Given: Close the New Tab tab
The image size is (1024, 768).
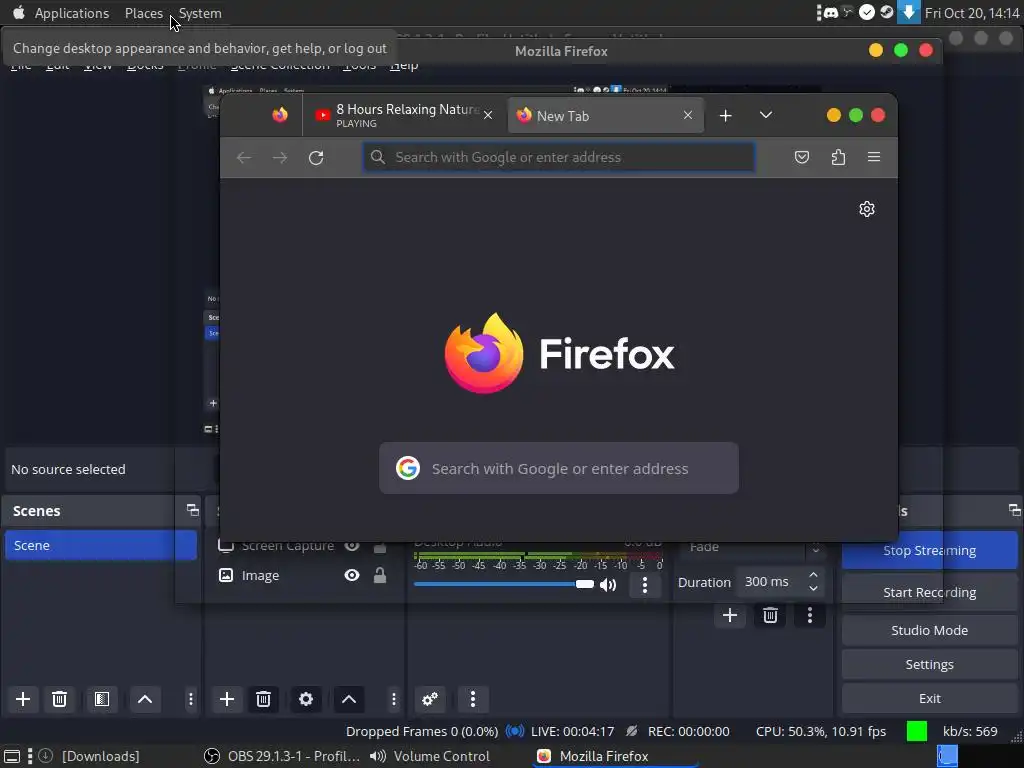Looking at the screenshot, I should point(688,116).
